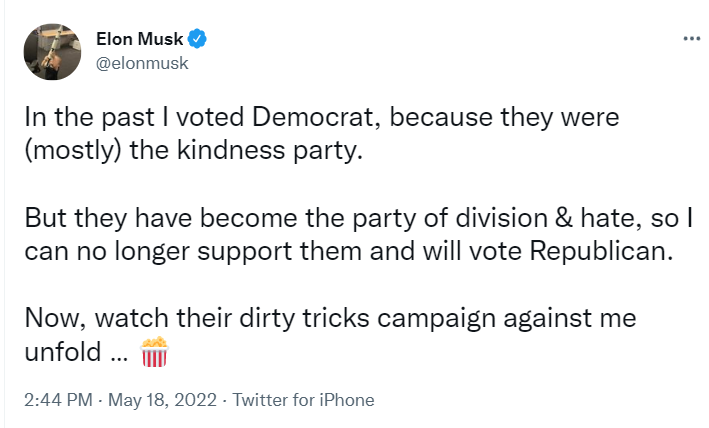Click the 2:44 PM timestamp
Image resolution: width=709 pixels, height=428 pixels.
(x=58, y=400)
